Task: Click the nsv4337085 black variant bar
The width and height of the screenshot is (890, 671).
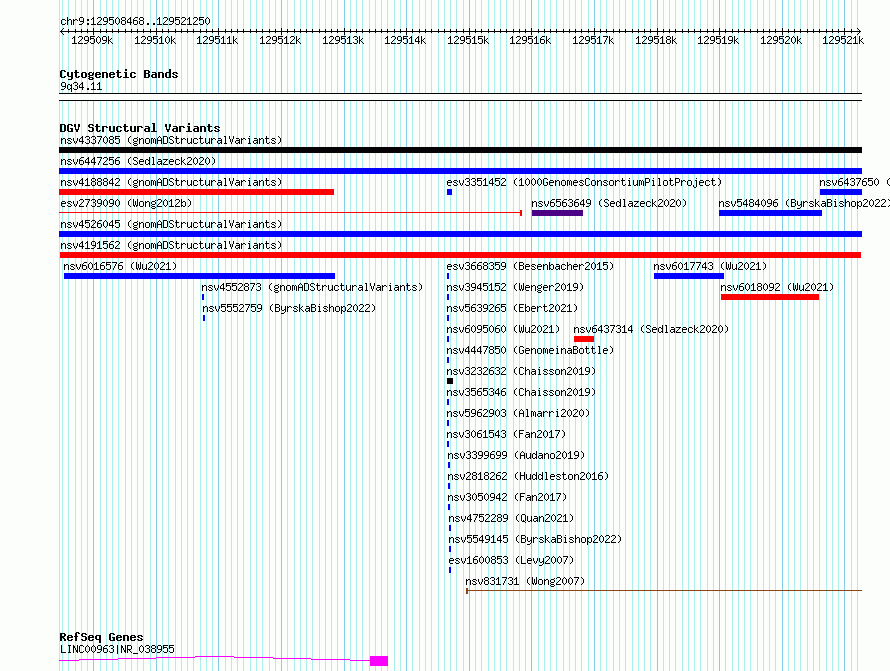Action: click(x=460, y=150)
